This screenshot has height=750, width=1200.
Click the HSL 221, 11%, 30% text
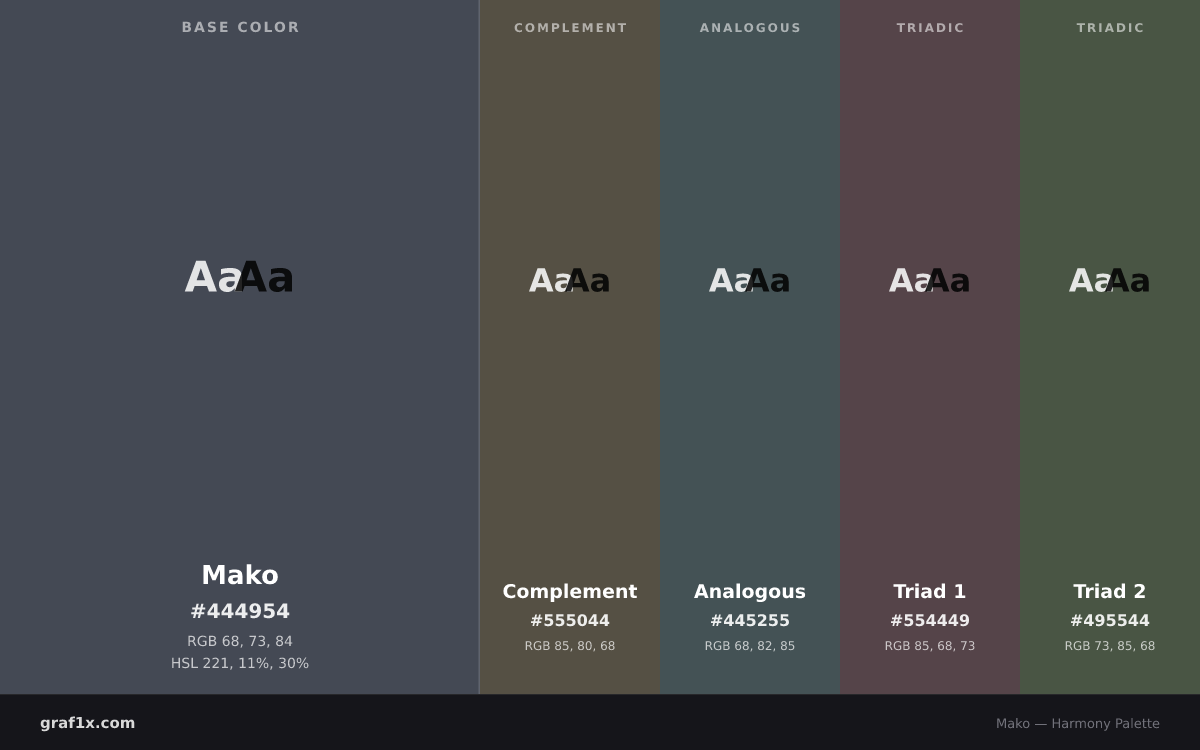coord(240,663)
